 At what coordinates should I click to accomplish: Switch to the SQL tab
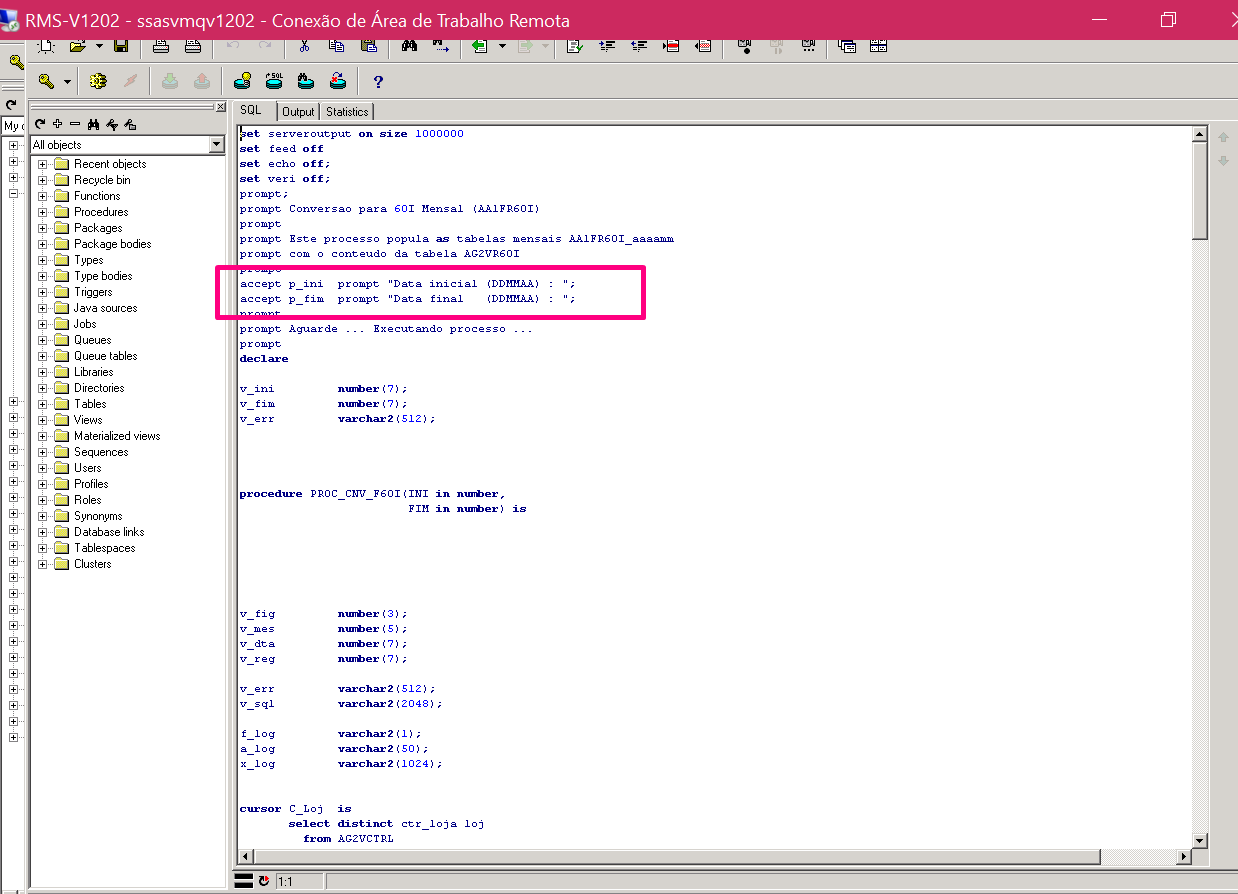(x=250, y=110)
